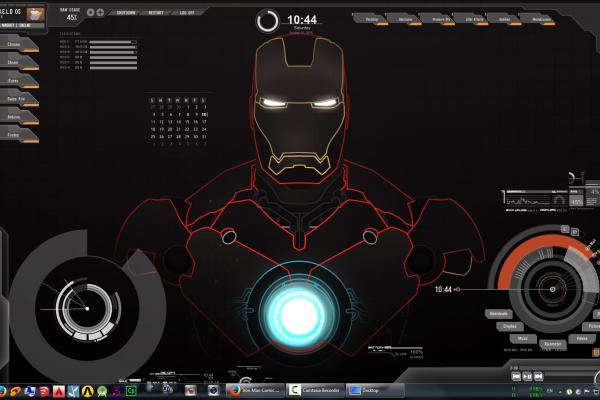Screen dimensions: 600x400
Task: Open the Rainmeter shortcut on the dial
Action: [x=551, y=344]
